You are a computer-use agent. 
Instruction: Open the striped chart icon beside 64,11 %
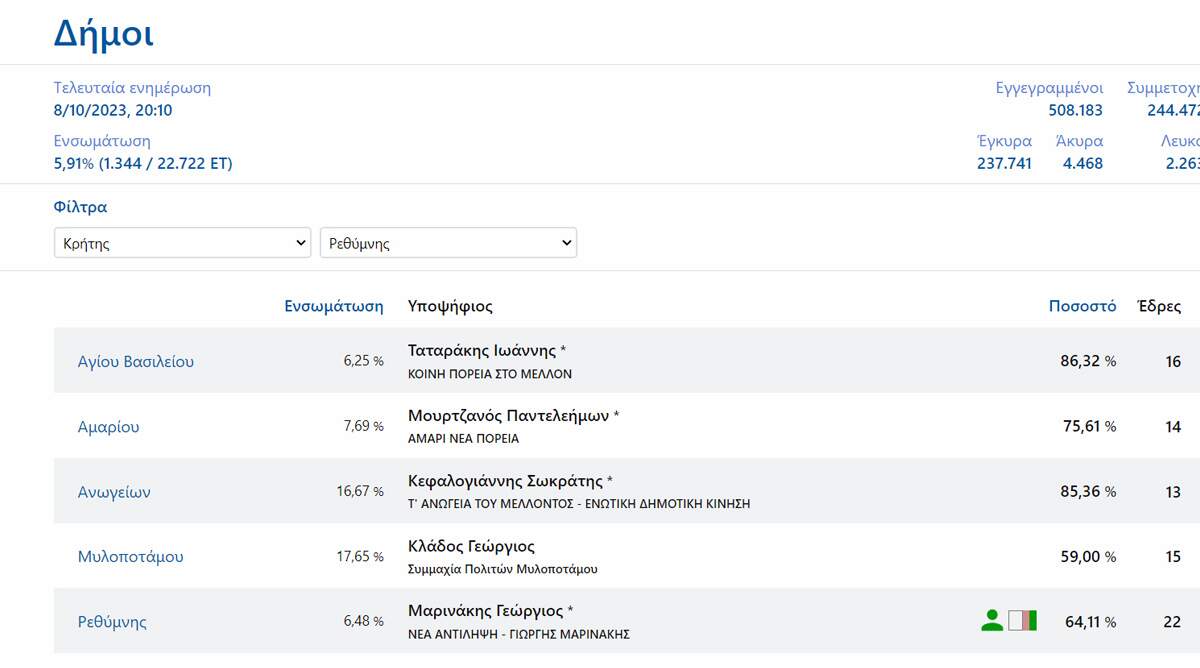(x=1022, y=621)
